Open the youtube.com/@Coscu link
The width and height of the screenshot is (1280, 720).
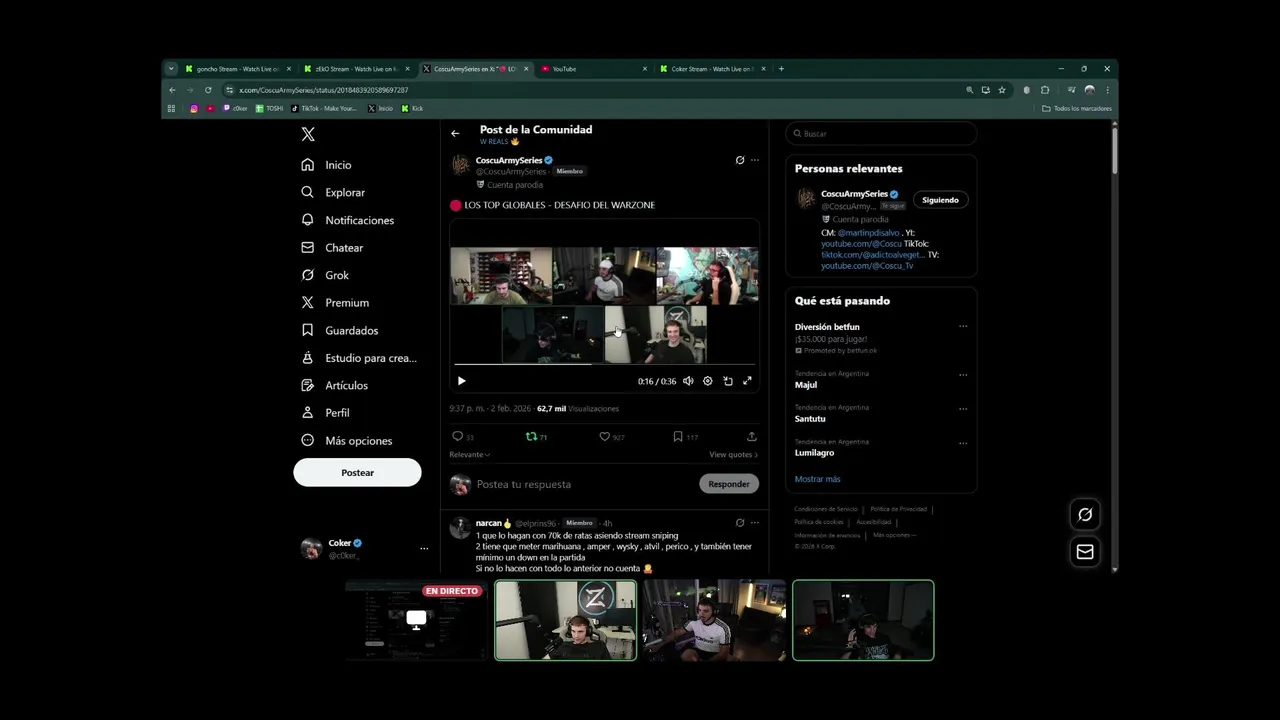861,244
